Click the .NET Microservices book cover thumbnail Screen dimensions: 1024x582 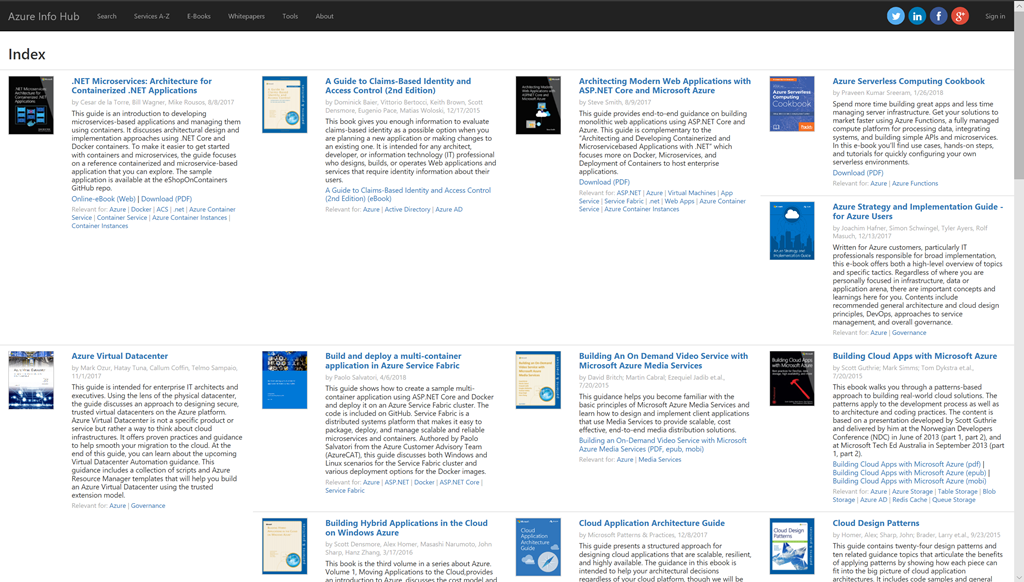30,105
